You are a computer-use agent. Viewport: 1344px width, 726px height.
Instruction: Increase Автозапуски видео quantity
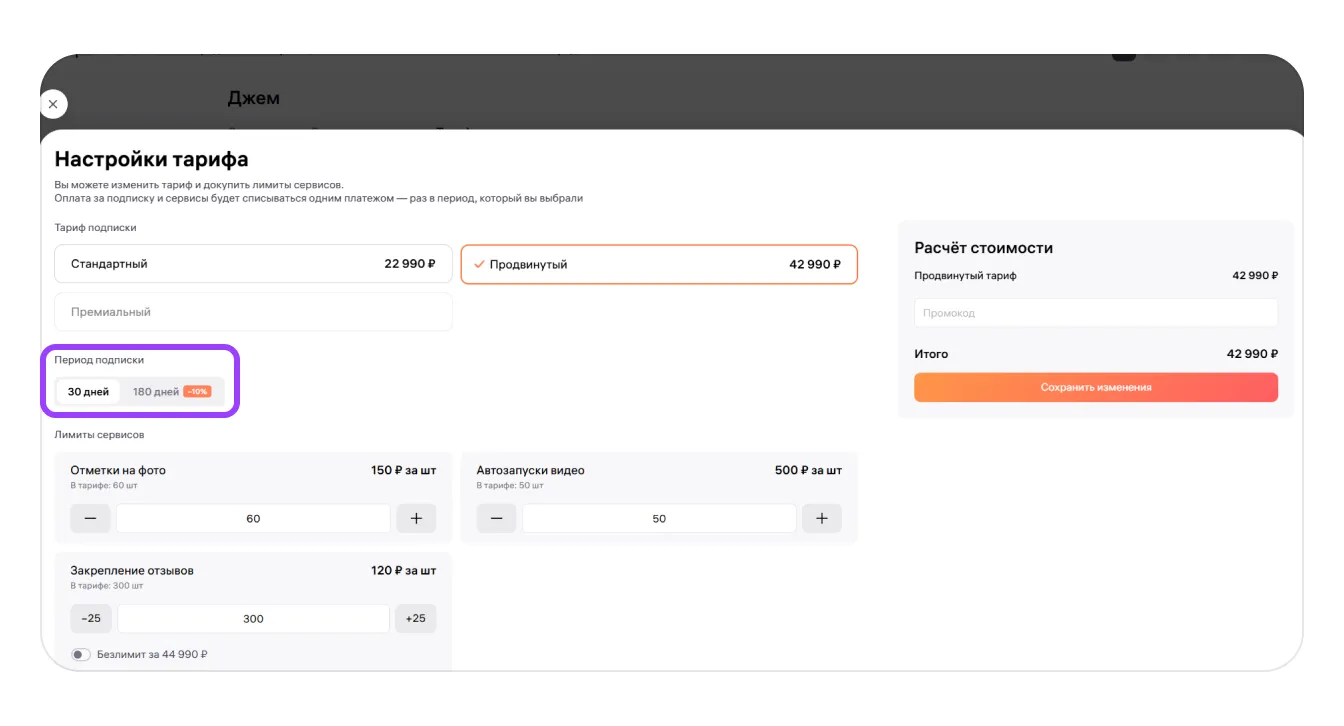pyautogui.click(x=822, y=518)
